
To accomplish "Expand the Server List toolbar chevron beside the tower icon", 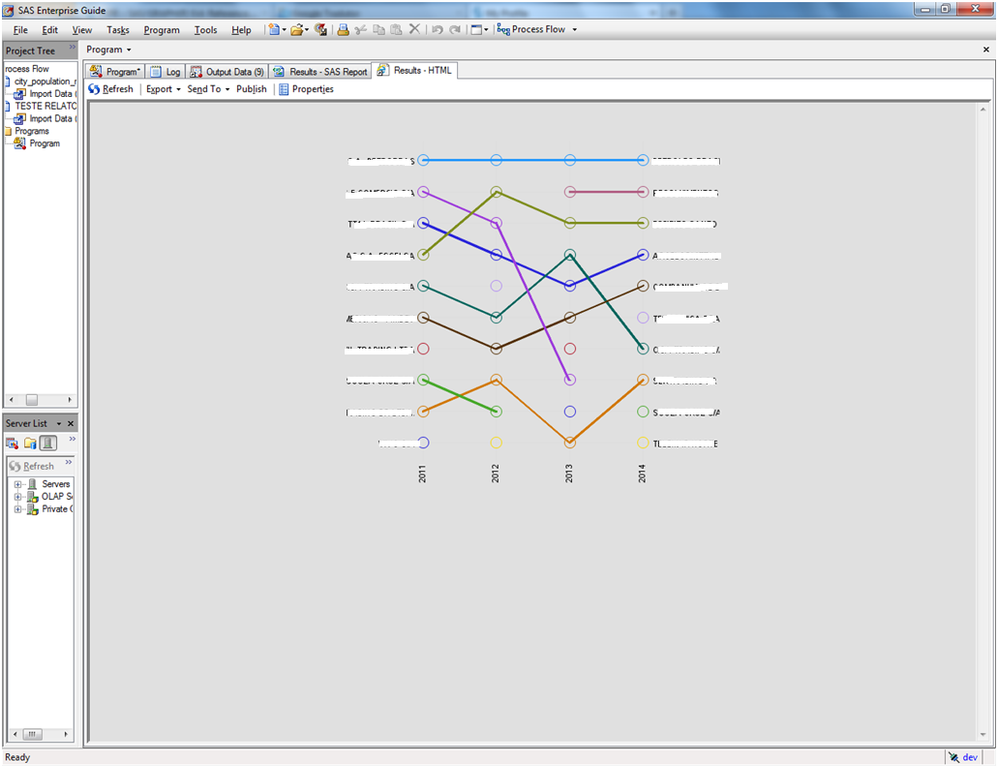I will click(x=73, y=439).
